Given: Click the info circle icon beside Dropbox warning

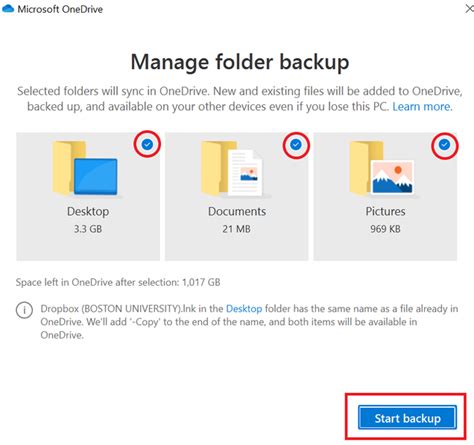Looking at the screenshot, I should (x=24, y=310).
